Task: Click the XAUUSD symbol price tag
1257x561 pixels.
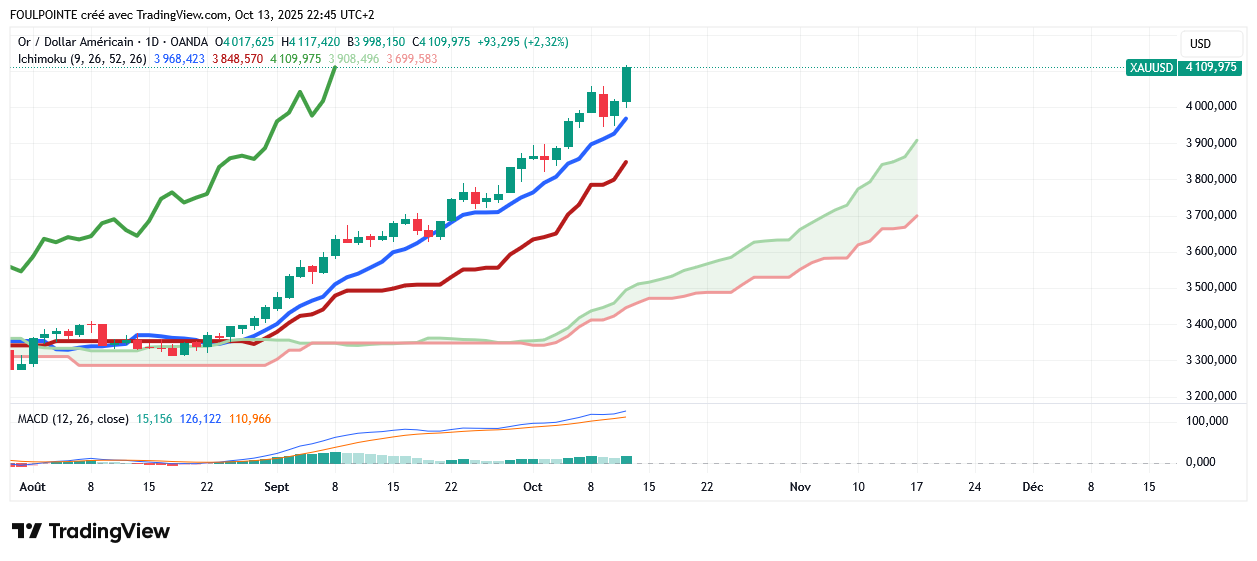Action: point(1150,68)
